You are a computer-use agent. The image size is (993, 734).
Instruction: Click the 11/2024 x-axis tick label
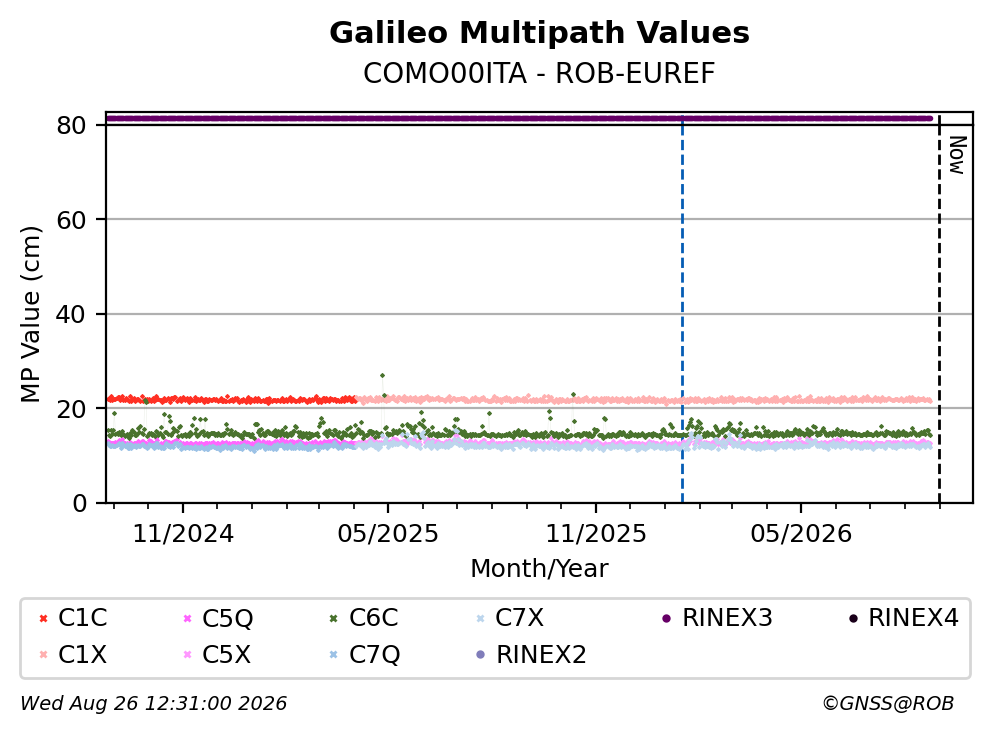tap(183, 534)
